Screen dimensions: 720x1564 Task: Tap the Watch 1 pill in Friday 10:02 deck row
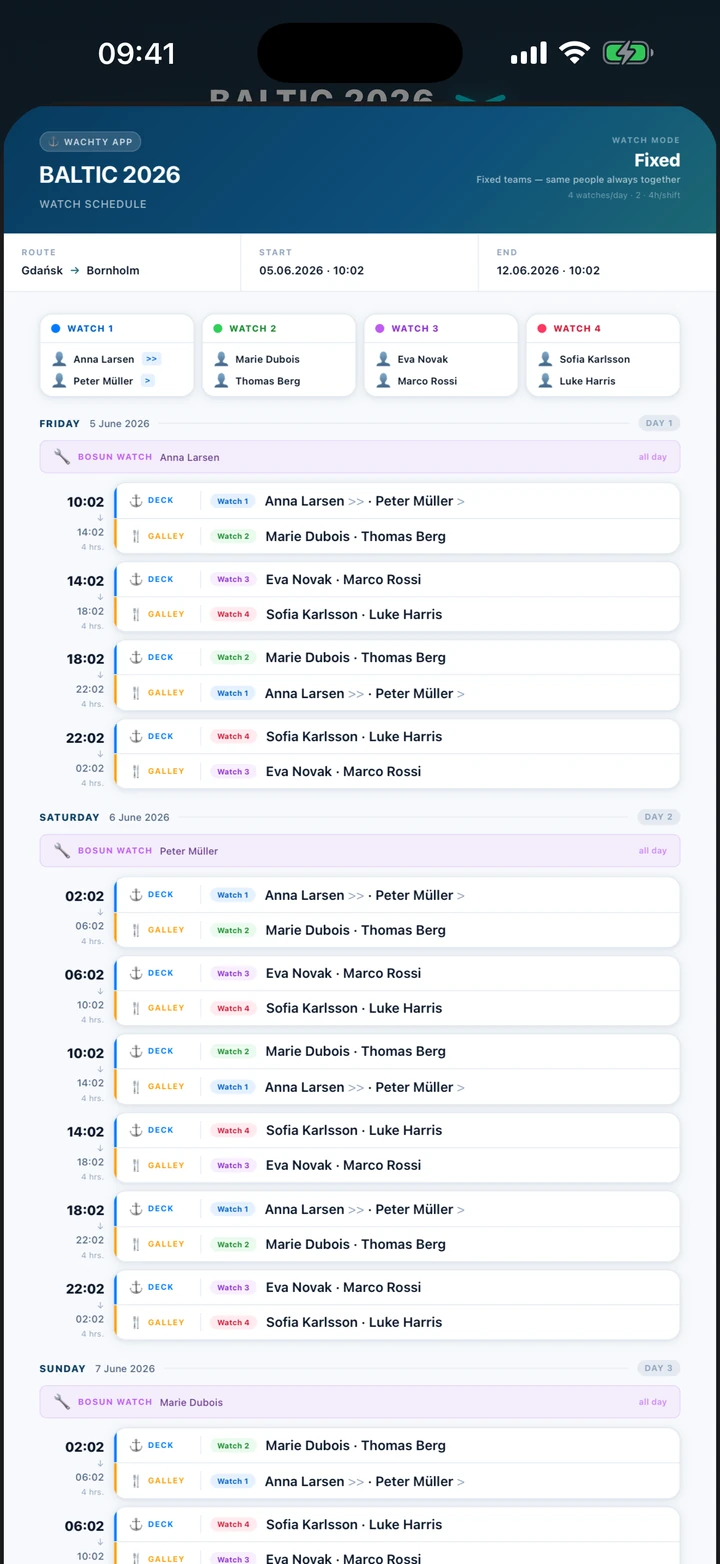click(x=232, y=501)
